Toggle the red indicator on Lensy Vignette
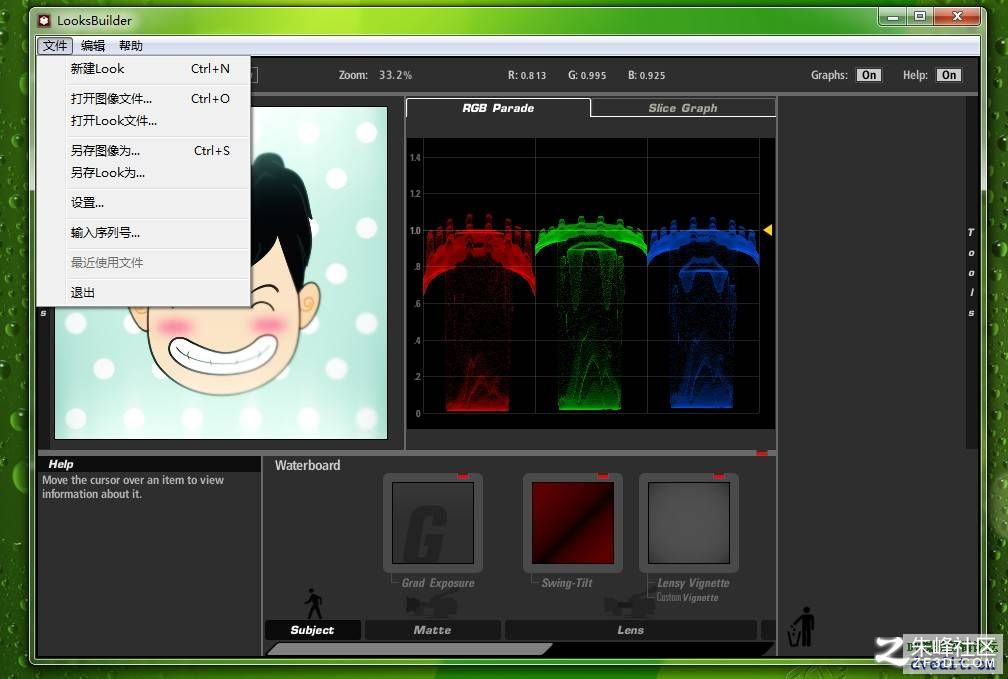The image size is (1008, 679). pyautogui.click(x=719, y=476)
